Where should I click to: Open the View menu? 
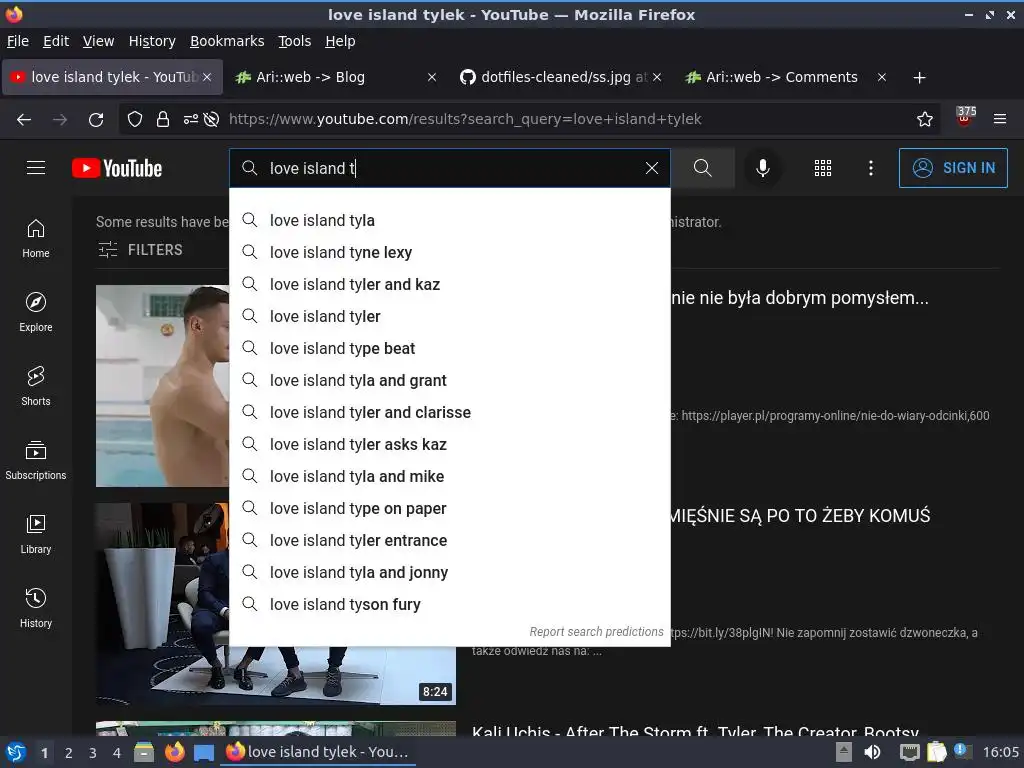[x=99, y=41]
